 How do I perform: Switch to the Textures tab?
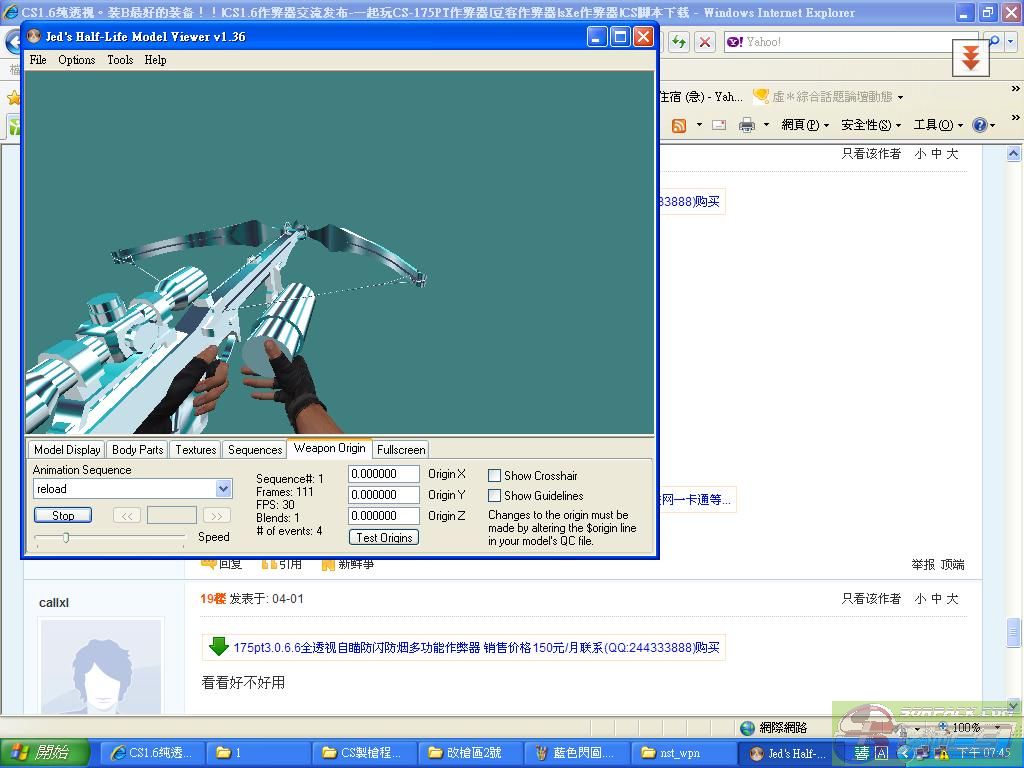[x=195, y=450]
